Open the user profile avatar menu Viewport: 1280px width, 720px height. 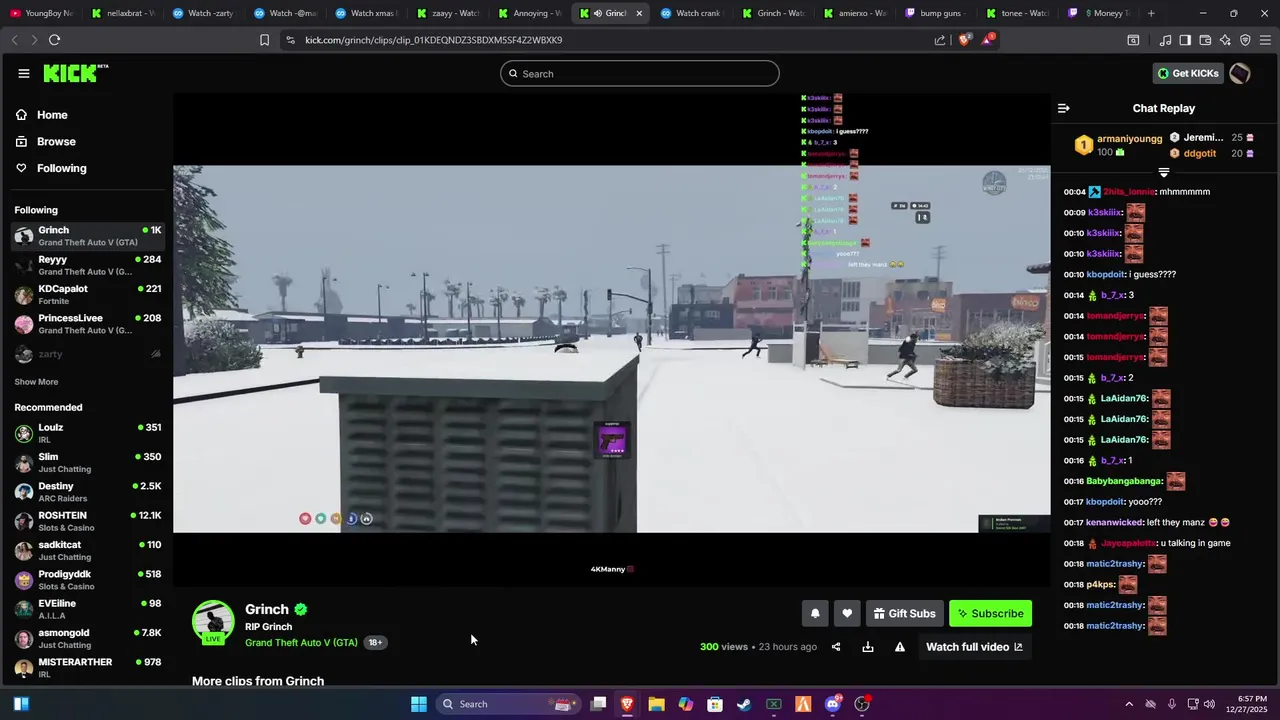1240,73
